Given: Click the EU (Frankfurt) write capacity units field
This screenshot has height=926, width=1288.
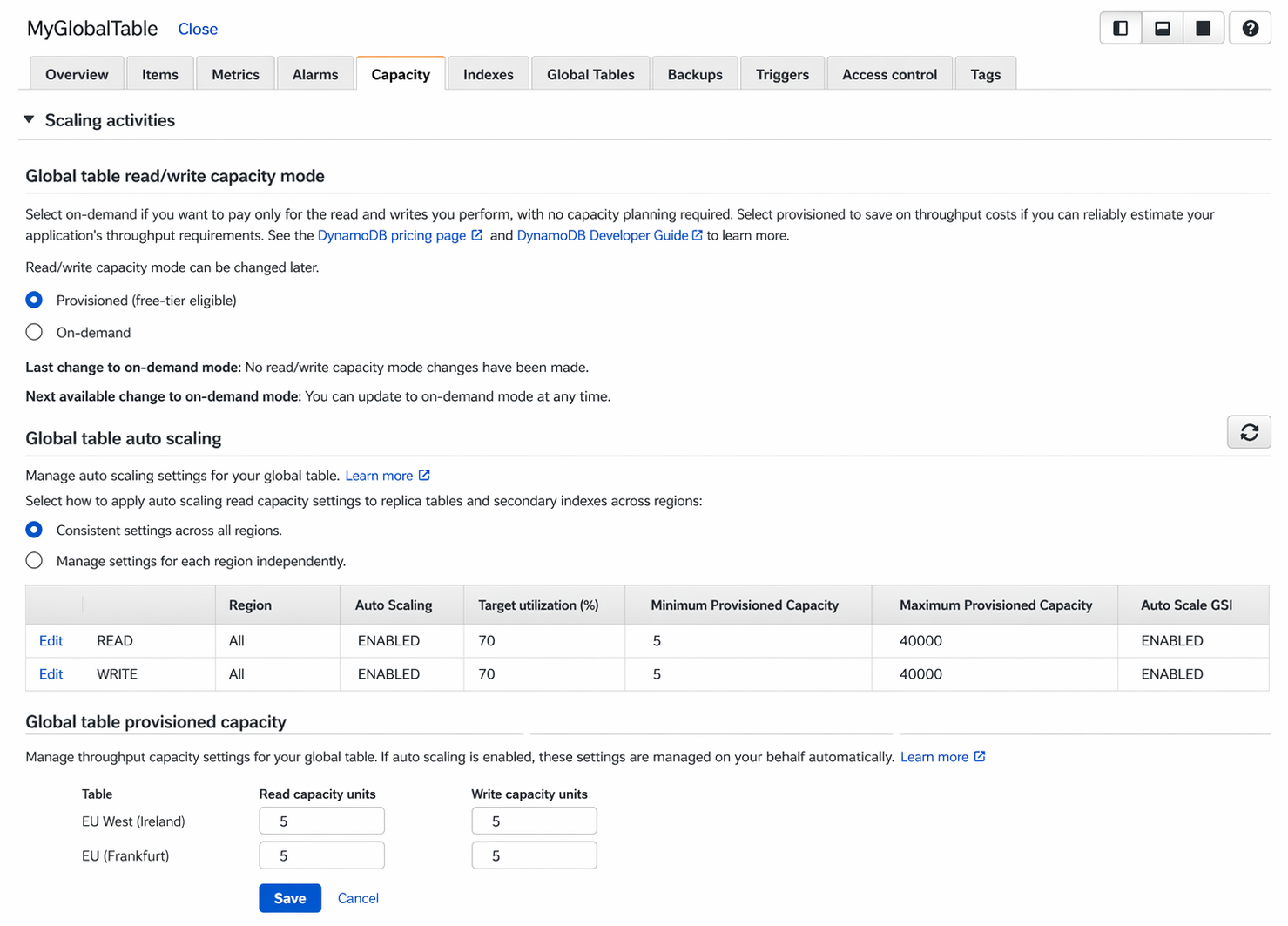Looking at the screenshot, I should 533,855.
